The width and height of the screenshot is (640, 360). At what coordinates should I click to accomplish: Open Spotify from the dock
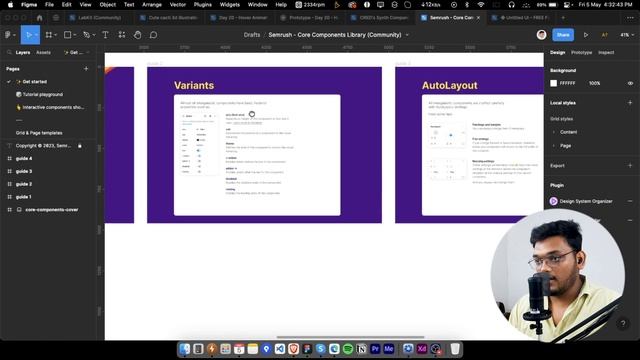pyautogui.click(x=348, y=349)
